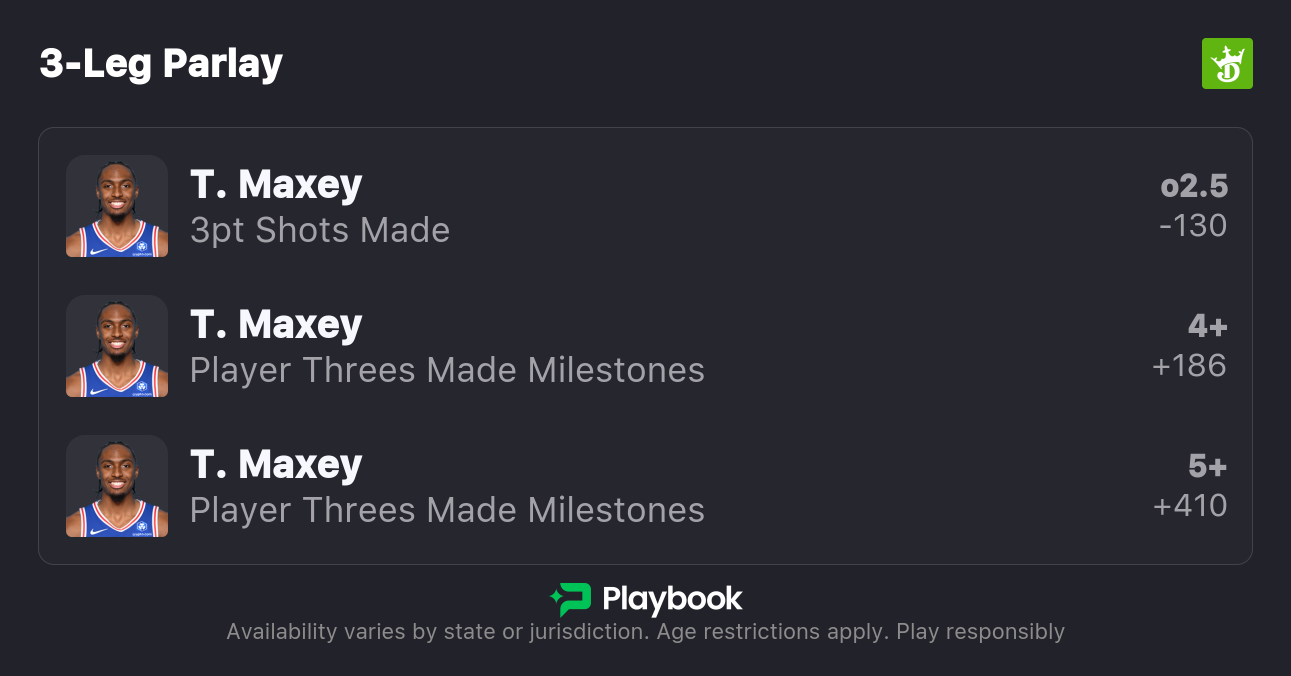Viewport: 1291px width, 676px height.
Task: Click the +186 odds
Action: click(x=1189, y=366)
